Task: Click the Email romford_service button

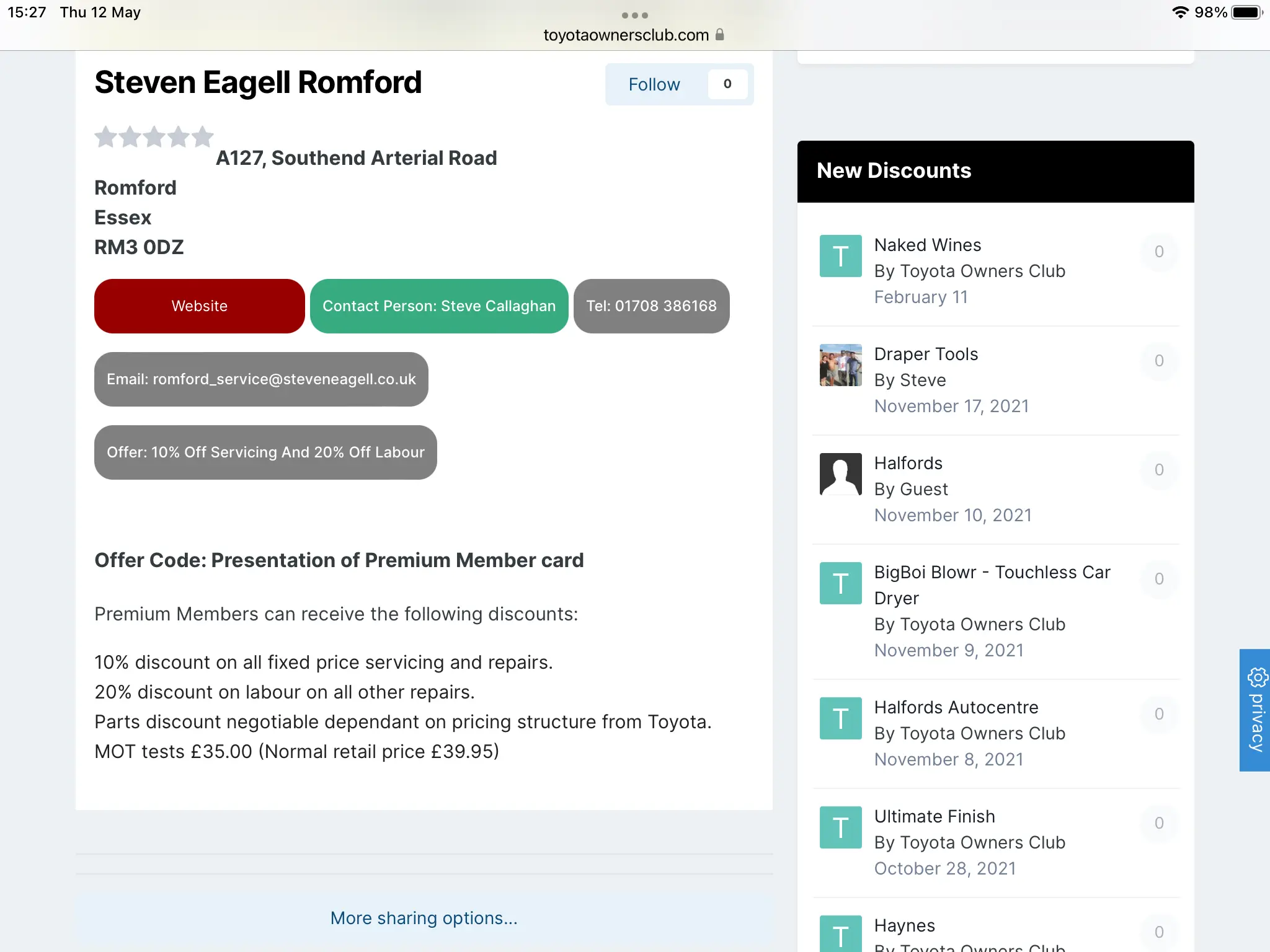Action: pos(261,379)
